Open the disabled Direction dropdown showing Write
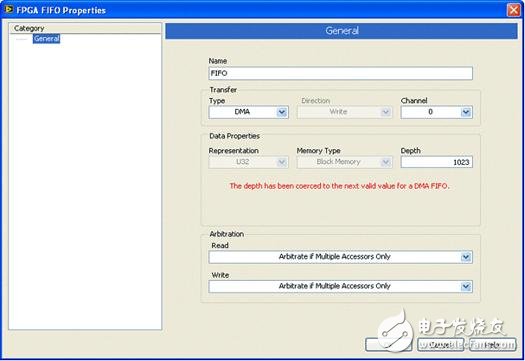Viewport: 525px width, 361px height. tap(345, 112)
